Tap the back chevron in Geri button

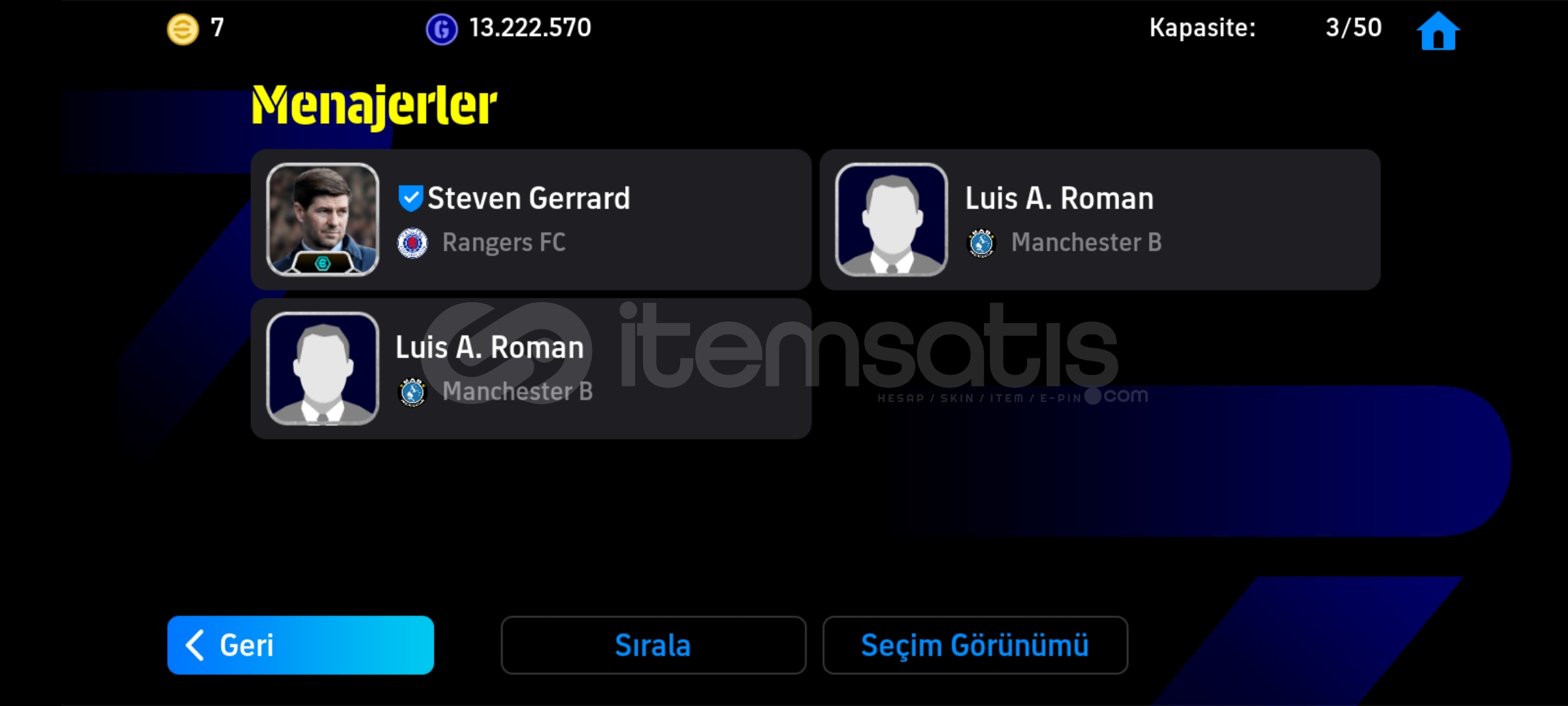click(x=195, y=645)
